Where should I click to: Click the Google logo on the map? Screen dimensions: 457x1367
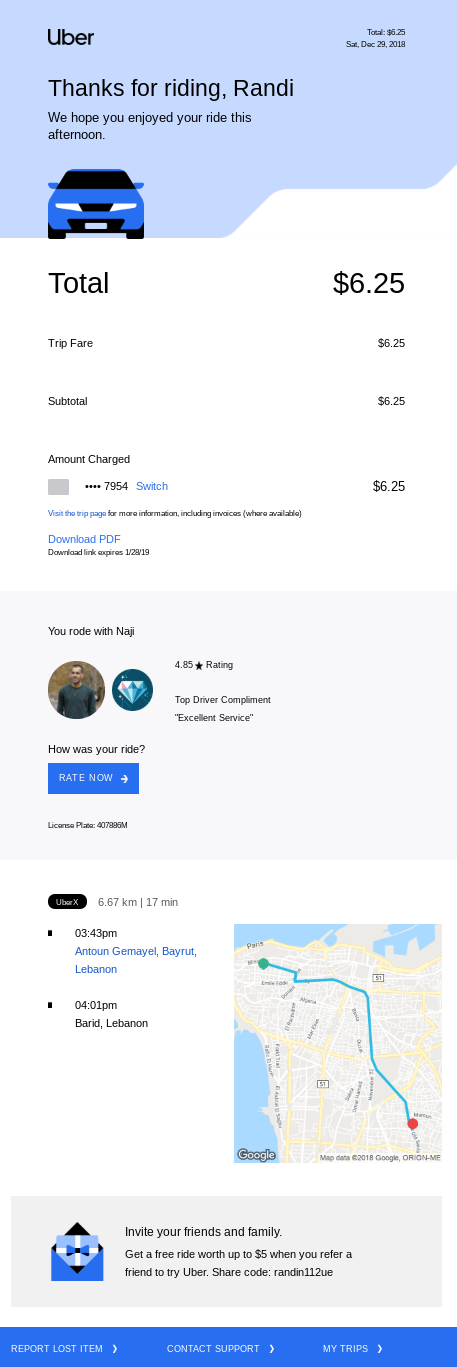pyautogui.click(x=256, y=1155)
